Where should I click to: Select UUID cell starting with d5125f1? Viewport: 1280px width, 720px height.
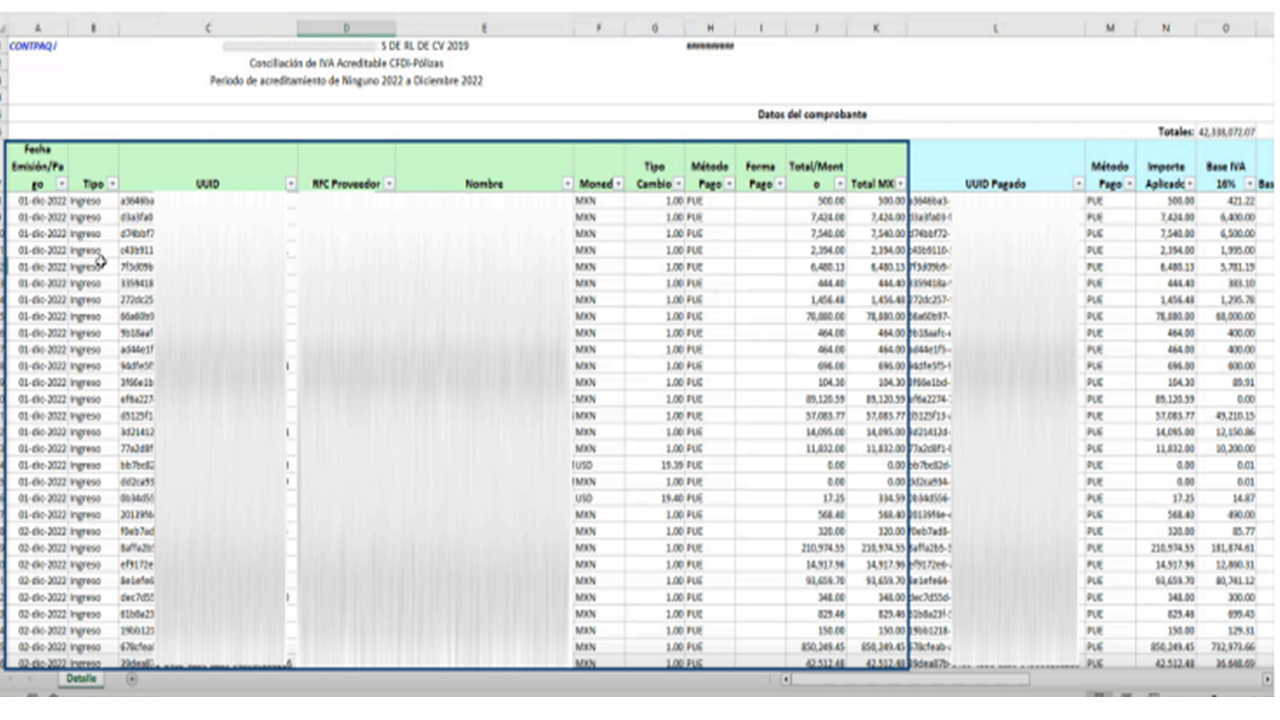tap(208, 415)
